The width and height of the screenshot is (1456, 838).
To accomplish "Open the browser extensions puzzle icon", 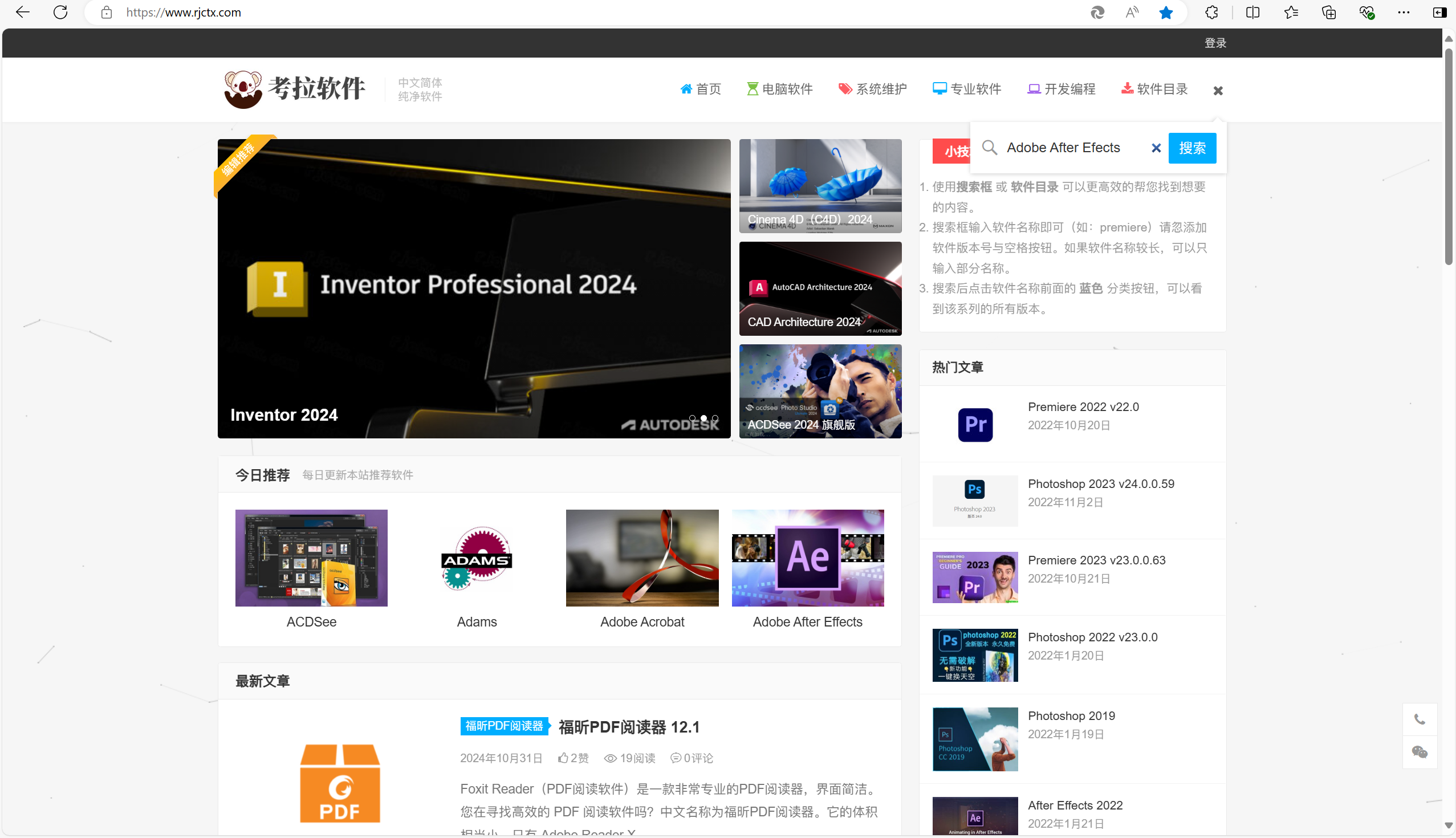I will click(x=1211, y=12).
